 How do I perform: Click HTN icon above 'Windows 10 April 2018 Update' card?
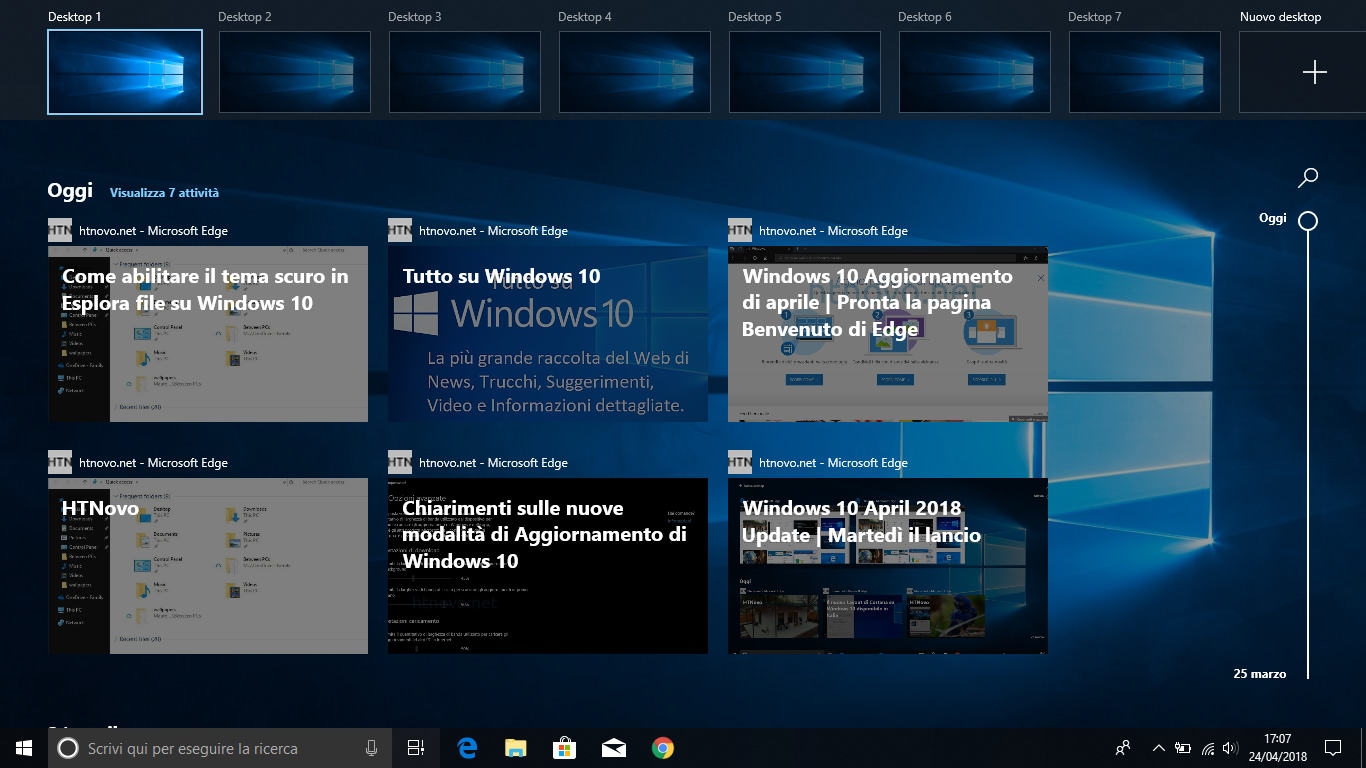pos(740,462)
